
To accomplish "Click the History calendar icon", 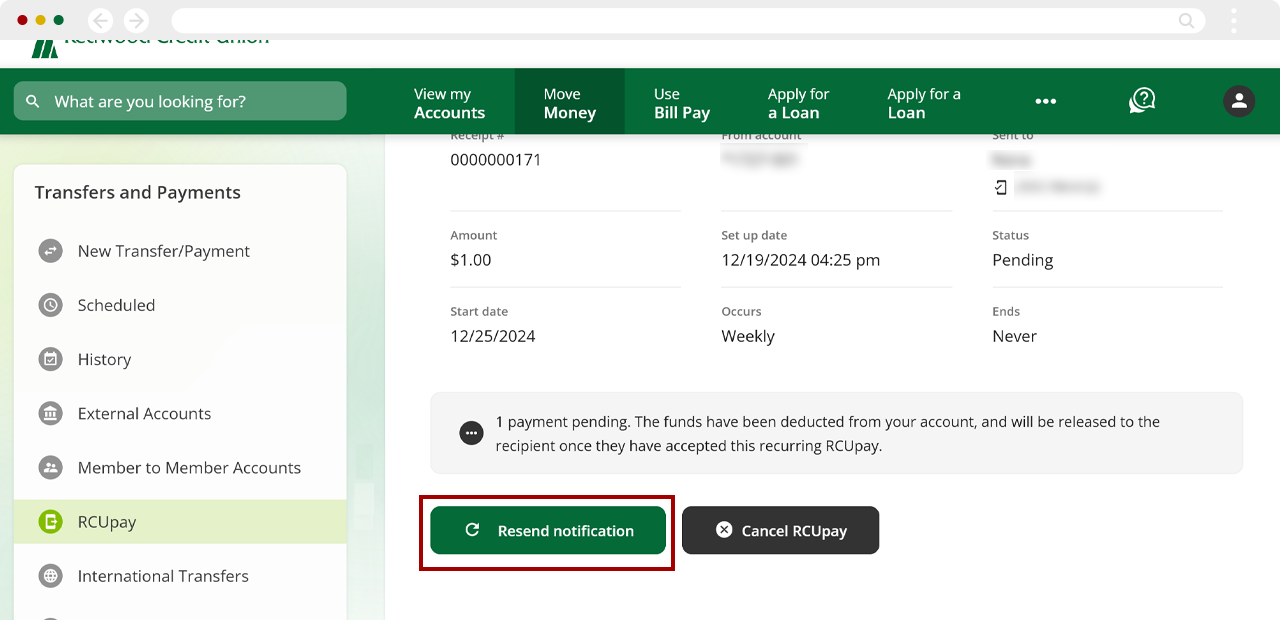I will (x=50, y=359).
